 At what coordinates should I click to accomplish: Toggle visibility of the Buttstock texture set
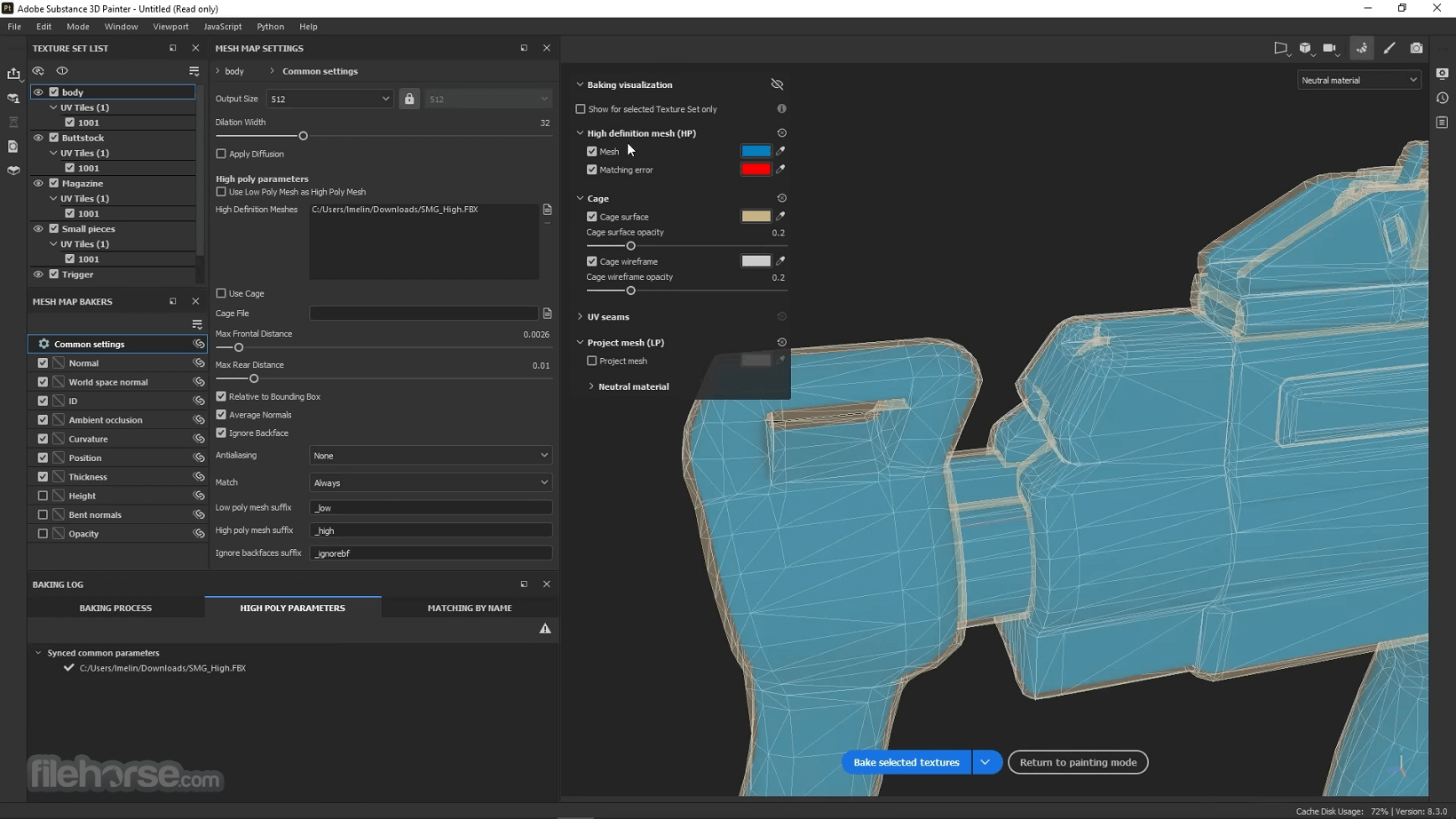pyautogui.click(x=38, y=138)
